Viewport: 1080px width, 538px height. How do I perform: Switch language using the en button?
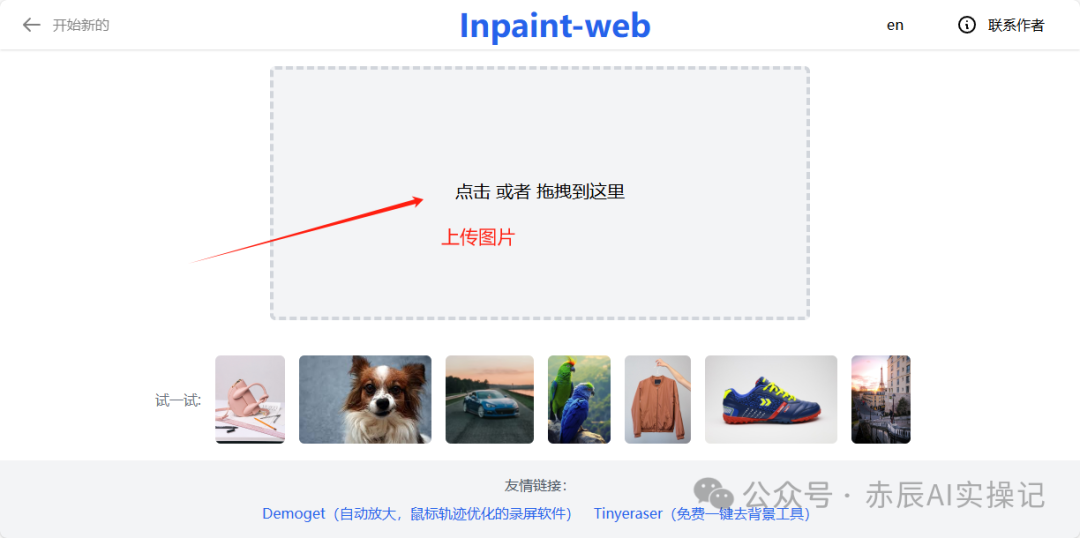[x=895, y=25]
